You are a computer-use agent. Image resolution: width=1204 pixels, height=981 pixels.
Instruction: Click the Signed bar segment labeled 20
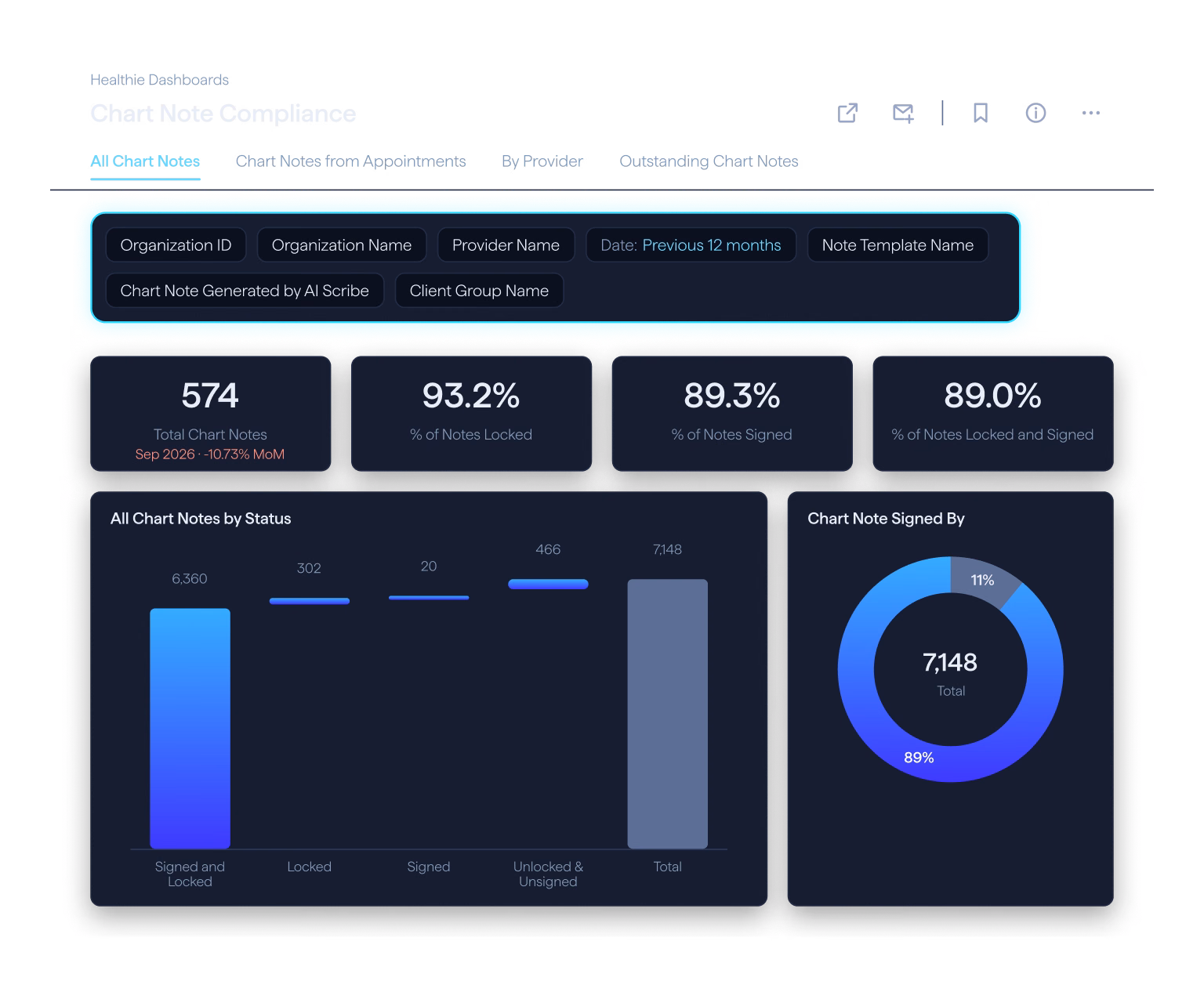pyautogui.click(x=429, y=598)
